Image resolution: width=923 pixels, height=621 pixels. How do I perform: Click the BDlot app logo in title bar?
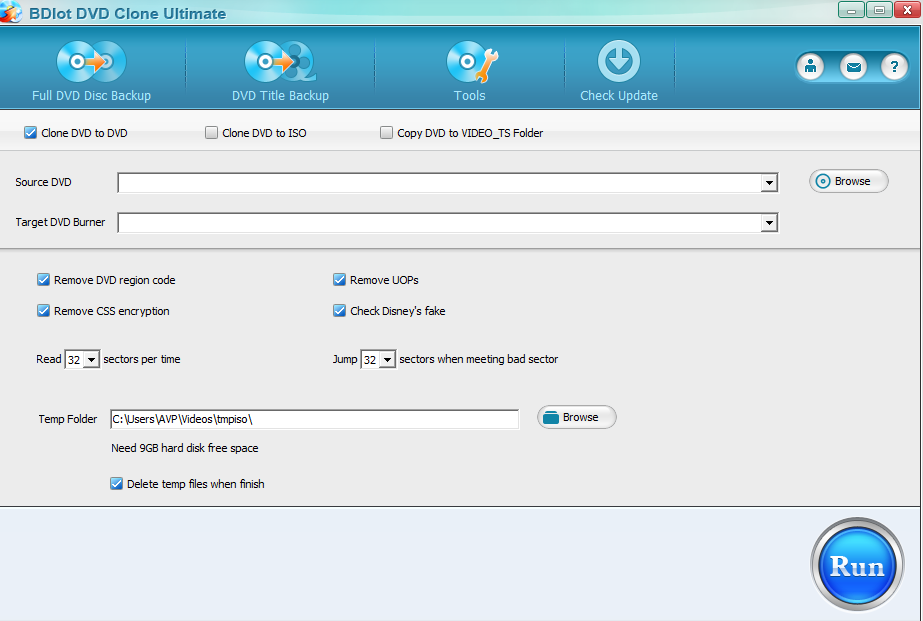pyautogui.click(x=10, y=12)
